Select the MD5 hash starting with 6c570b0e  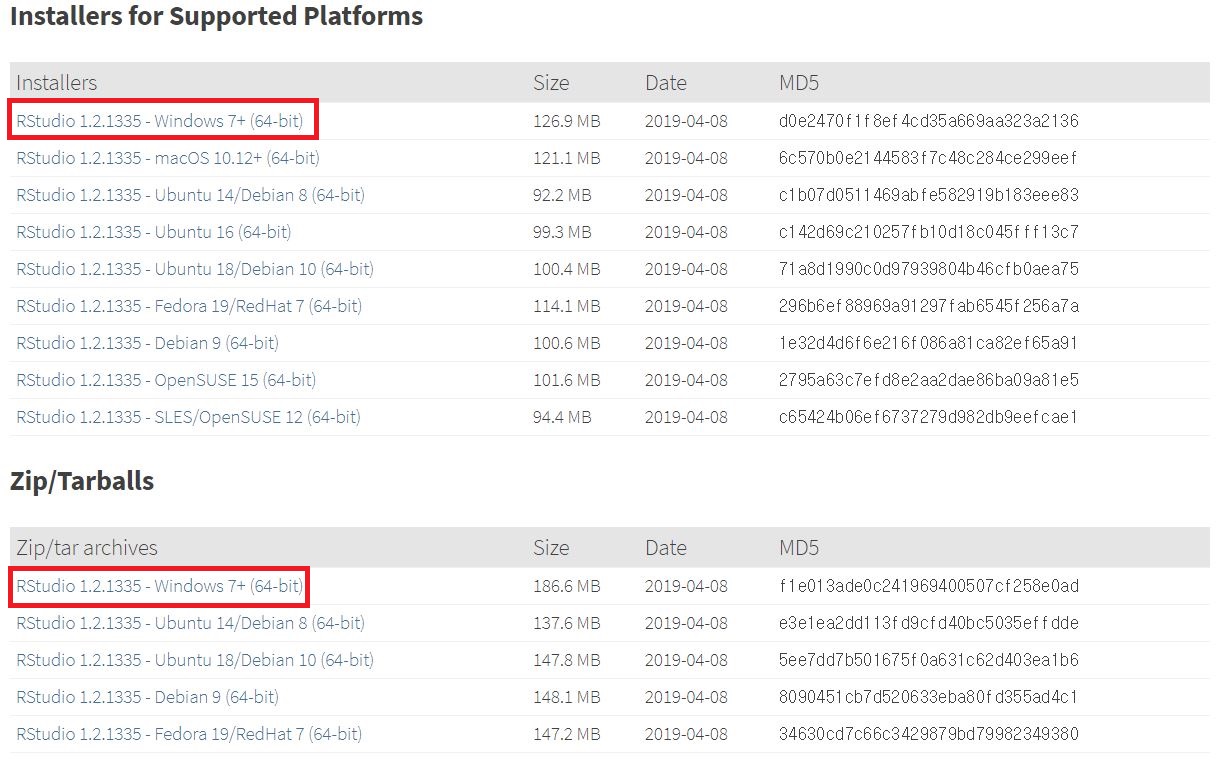(928, 158)
